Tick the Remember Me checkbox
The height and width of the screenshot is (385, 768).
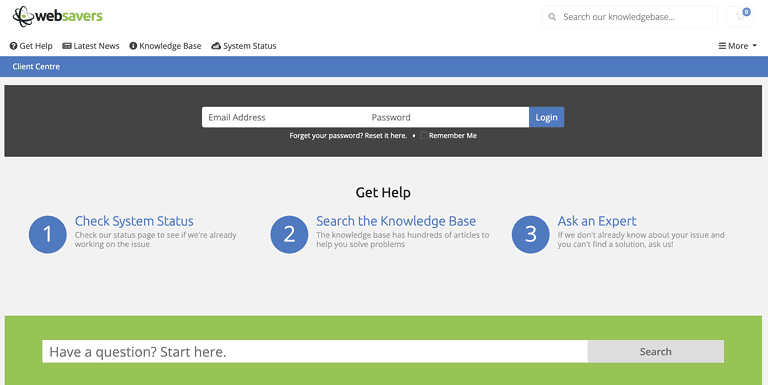tap(424, 135)
